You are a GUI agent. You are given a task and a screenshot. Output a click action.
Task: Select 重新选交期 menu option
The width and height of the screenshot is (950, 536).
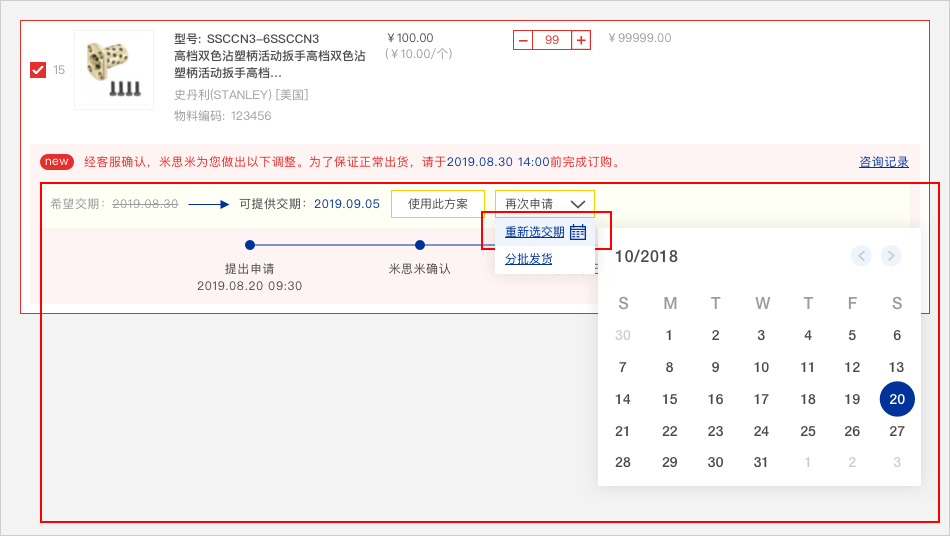(534, 232)
